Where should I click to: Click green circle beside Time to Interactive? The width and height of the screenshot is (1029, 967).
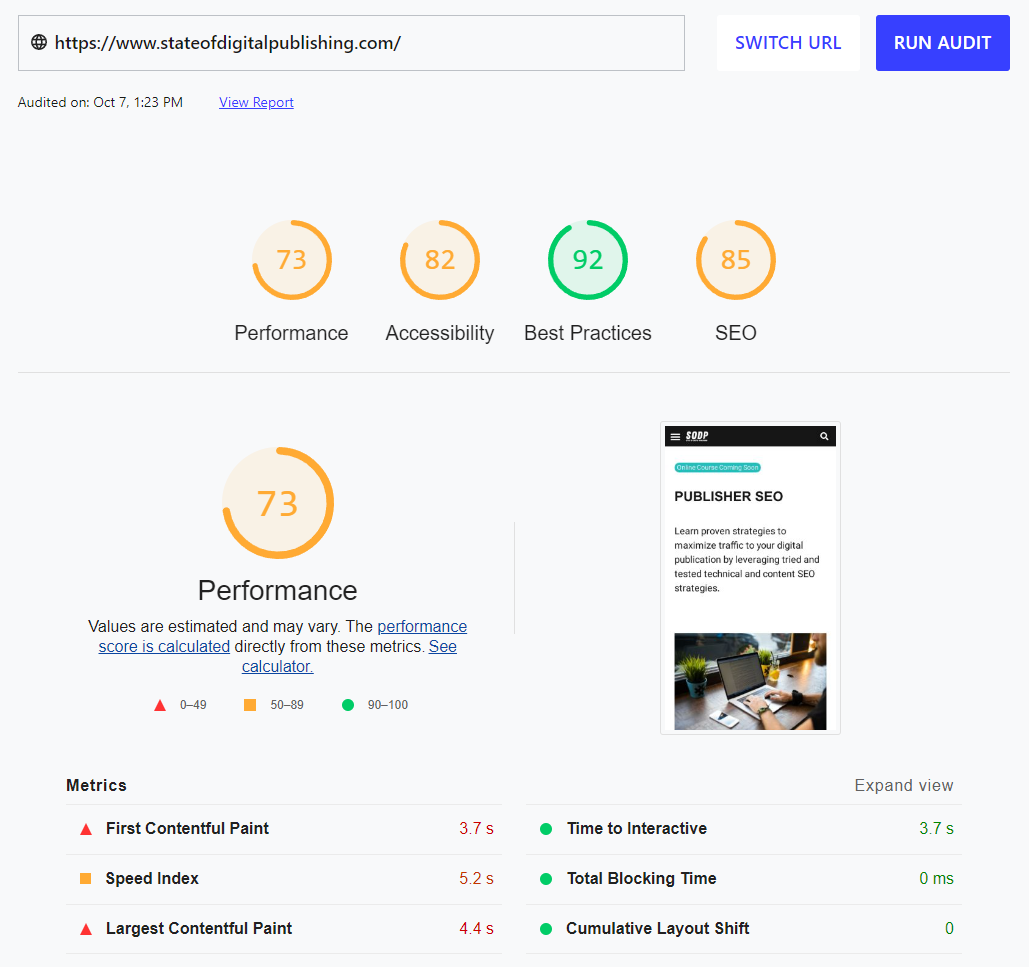coord(546,829)
